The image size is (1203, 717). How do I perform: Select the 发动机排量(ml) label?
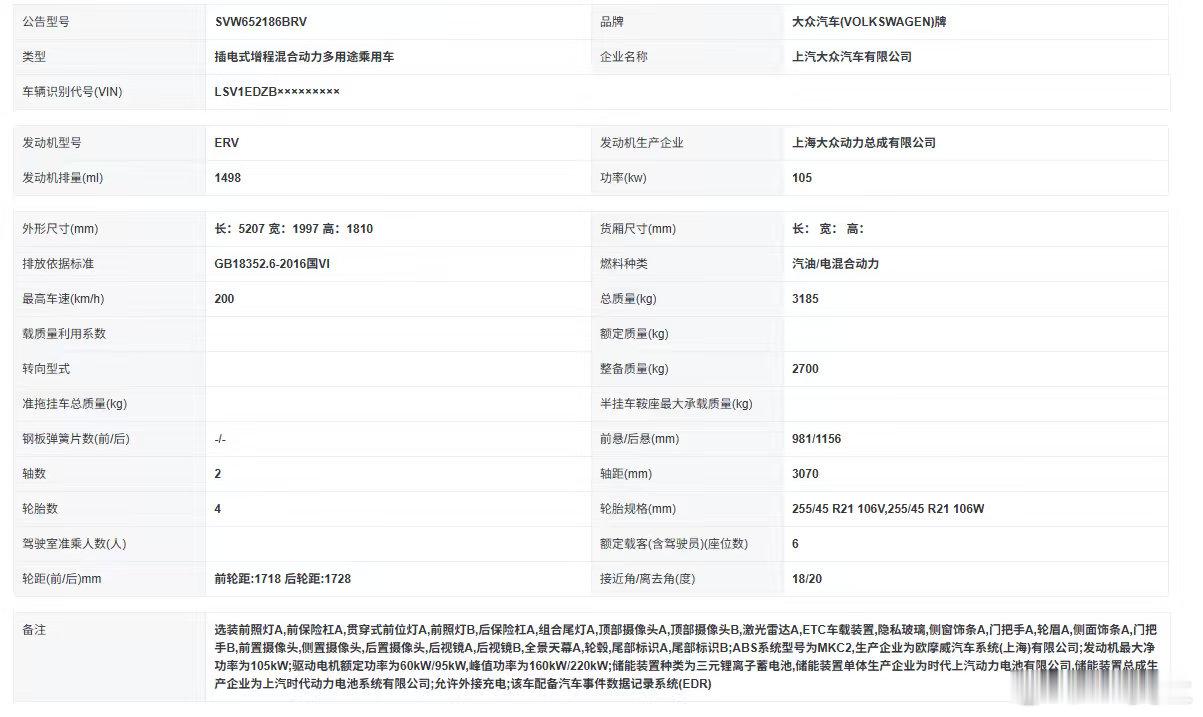point(62,178)
